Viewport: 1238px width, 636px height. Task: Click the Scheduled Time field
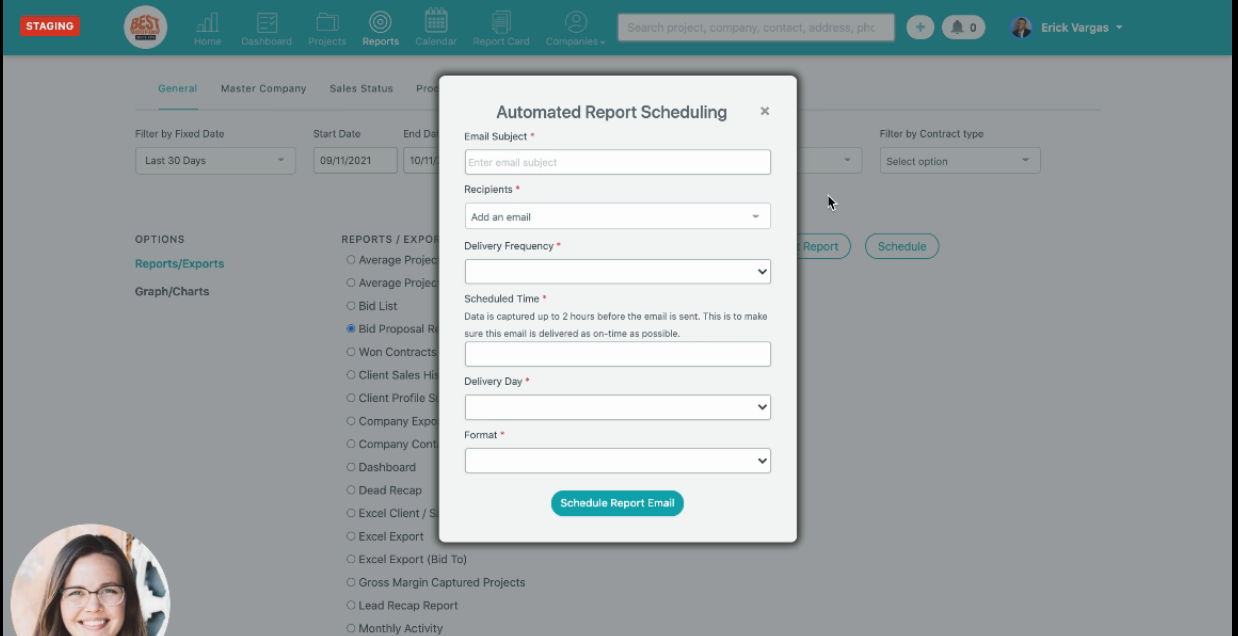click(x=618, y=354)
